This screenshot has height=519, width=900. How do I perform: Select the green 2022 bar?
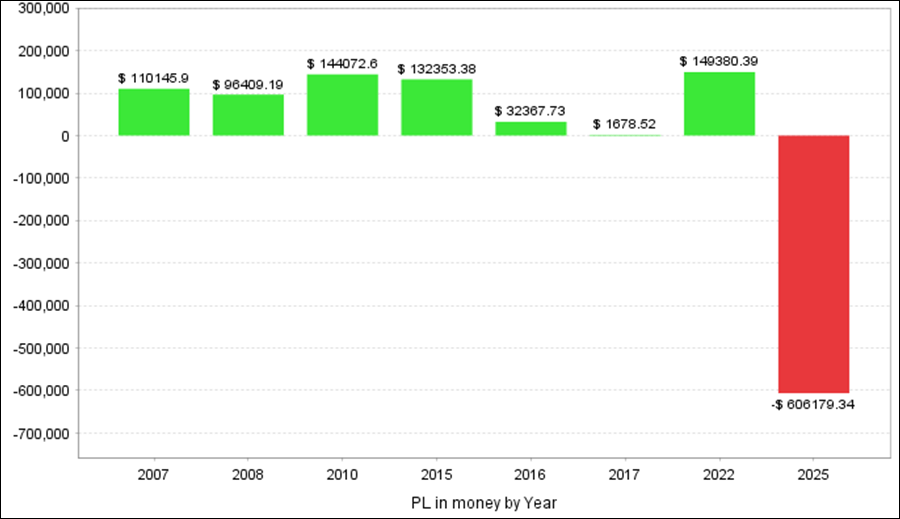[x=719, y=104]
